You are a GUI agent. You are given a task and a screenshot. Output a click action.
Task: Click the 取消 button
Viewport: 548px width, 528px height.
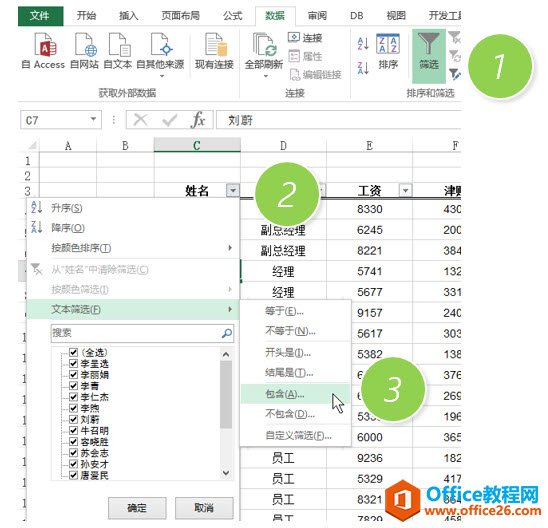(204, 507)
